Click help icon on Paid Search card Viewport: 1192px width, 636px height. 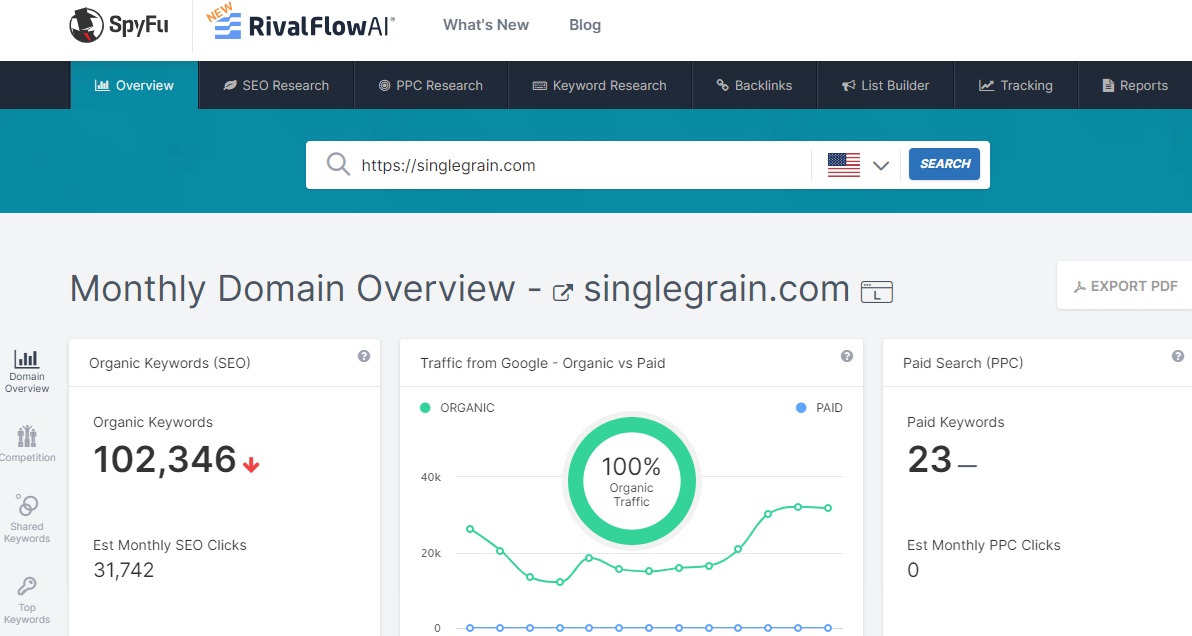1178,356
